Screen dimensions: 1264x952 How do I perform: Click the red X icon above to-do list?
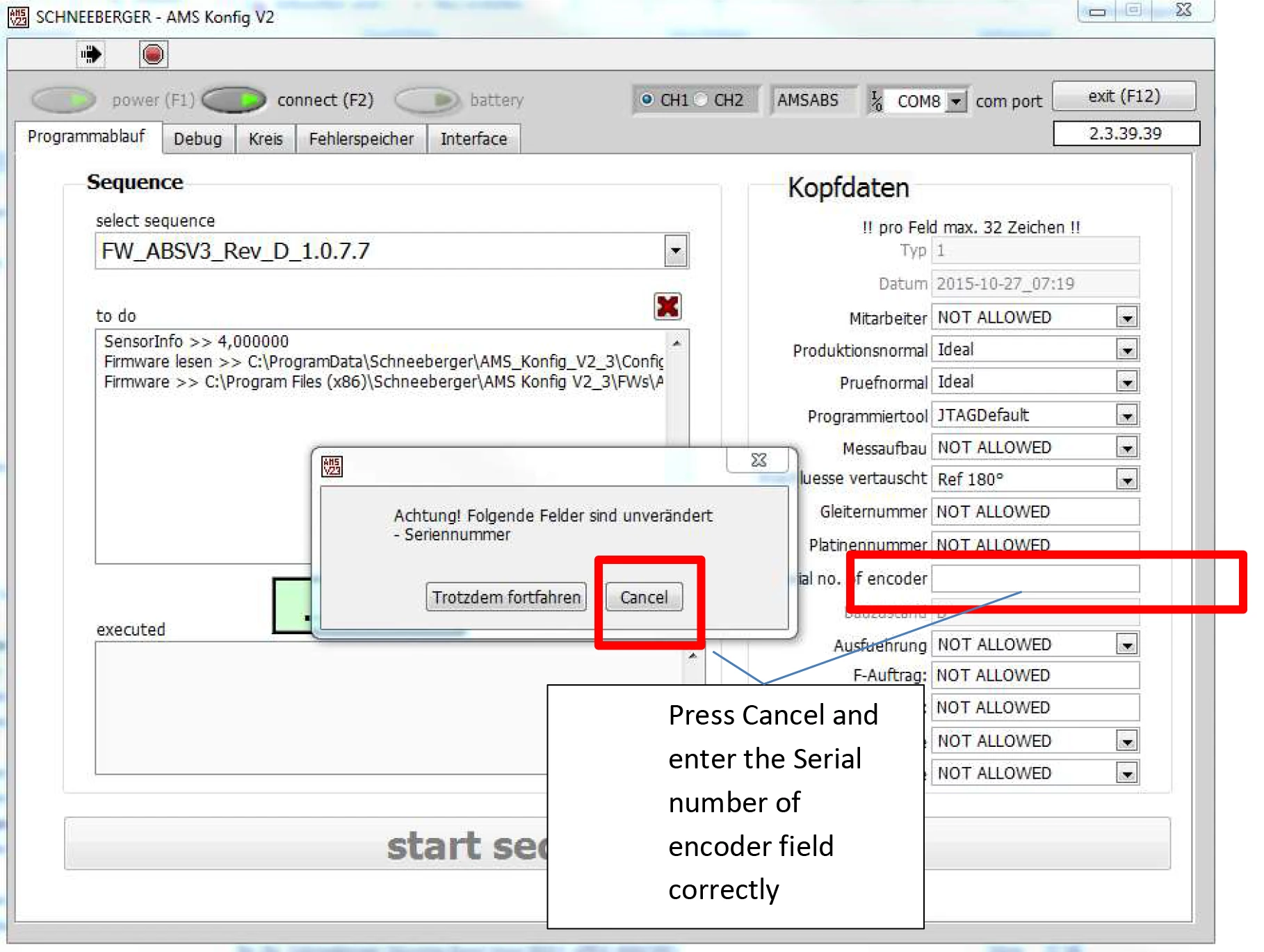tap(667, 306)
